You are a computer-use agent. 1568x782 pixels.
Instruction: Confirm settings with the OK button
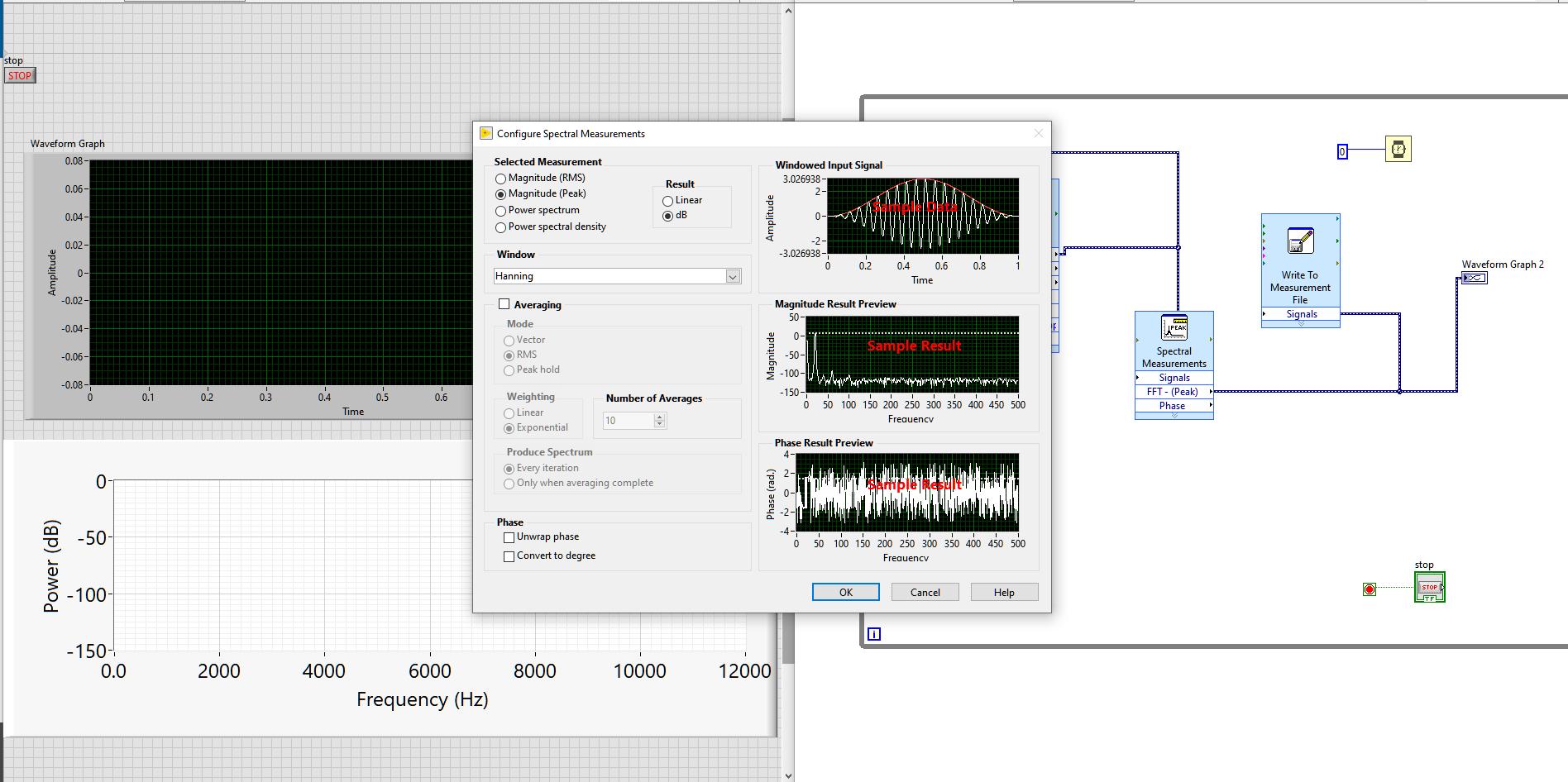point(845,591)
